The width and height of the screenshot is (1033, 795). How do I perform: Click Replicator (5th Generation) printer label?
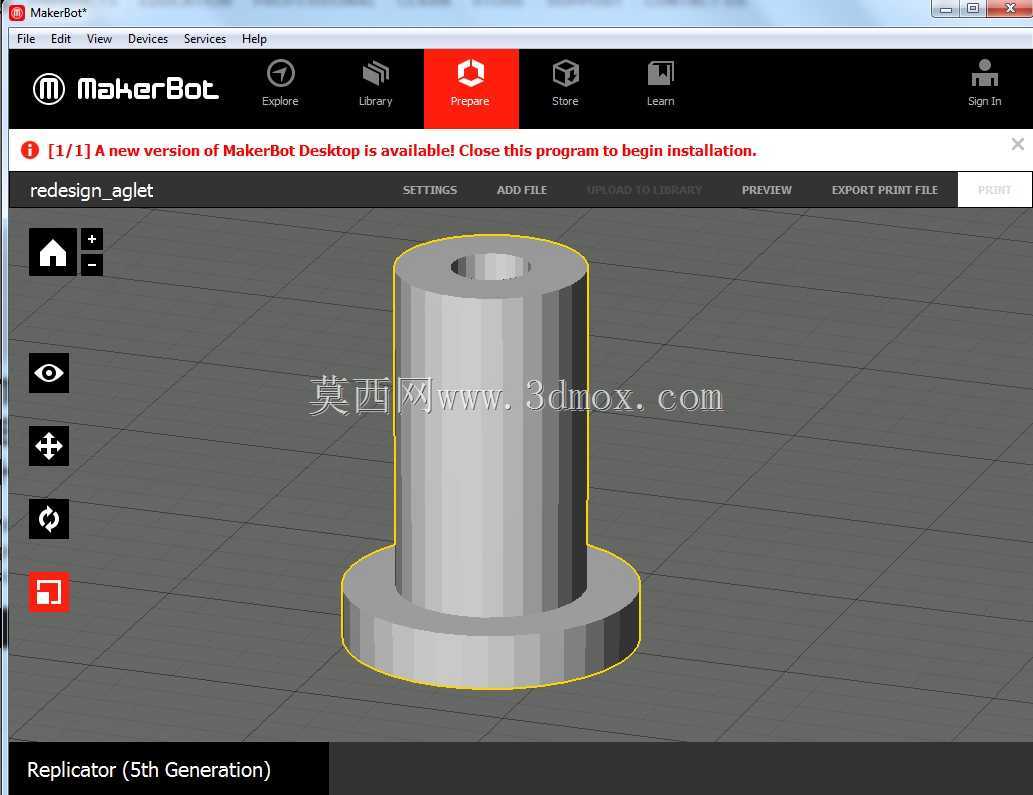(149, 769)
